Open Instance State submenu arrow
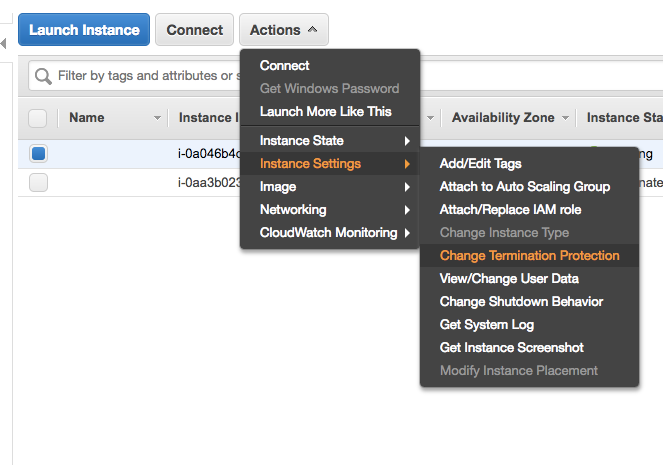 click(x=407, y=141)
